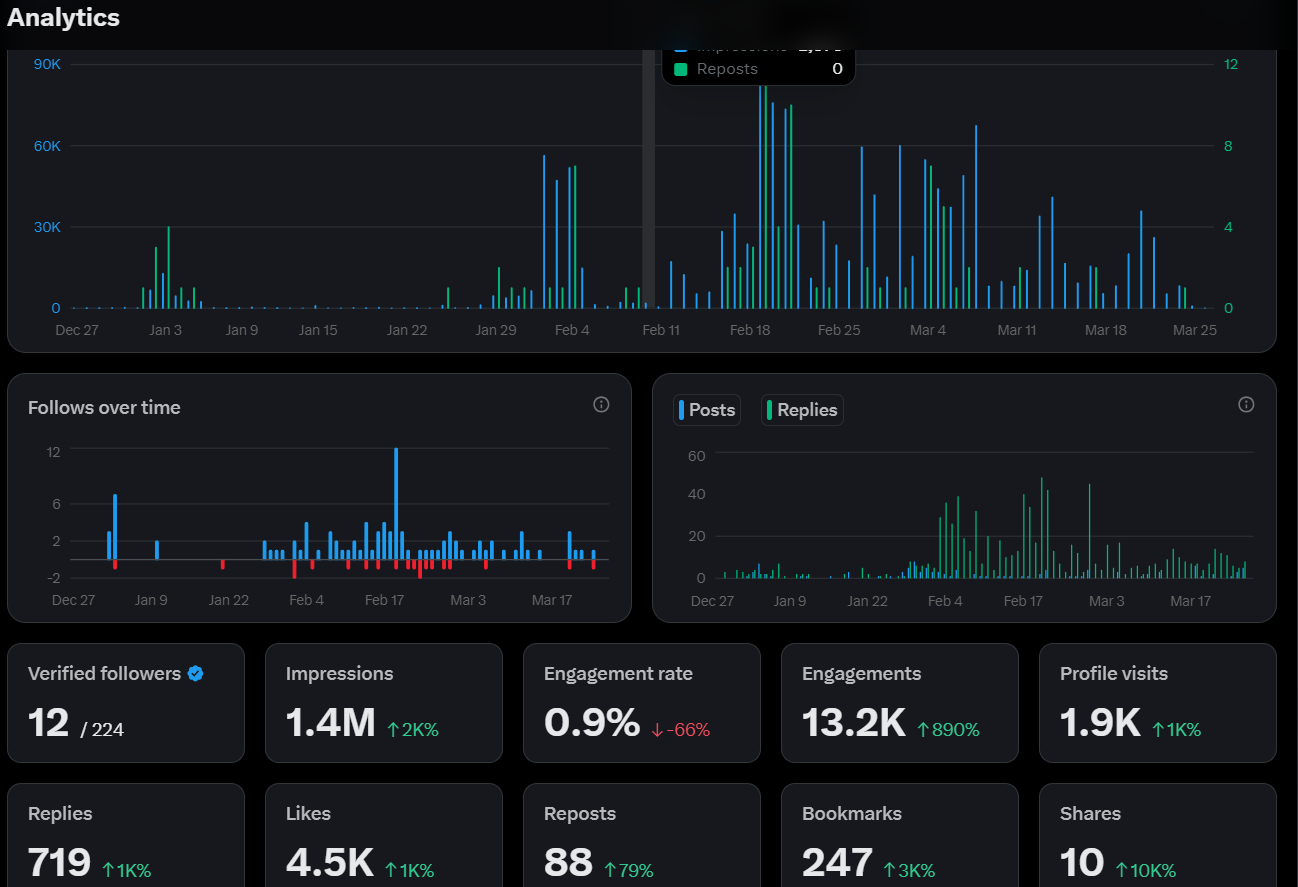Viewport: 1298px width, 887px height.
Task: Click the blue verified badge next to Verified followers
Action: (196, 674)
